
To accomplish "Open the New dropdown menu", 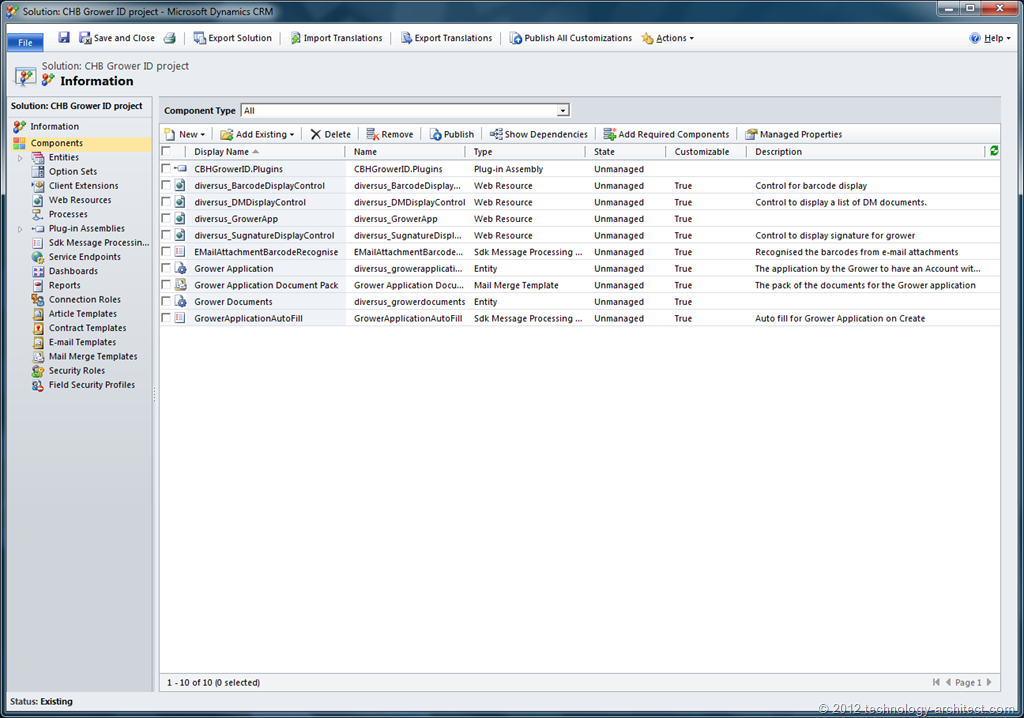I will click(185, 134).
